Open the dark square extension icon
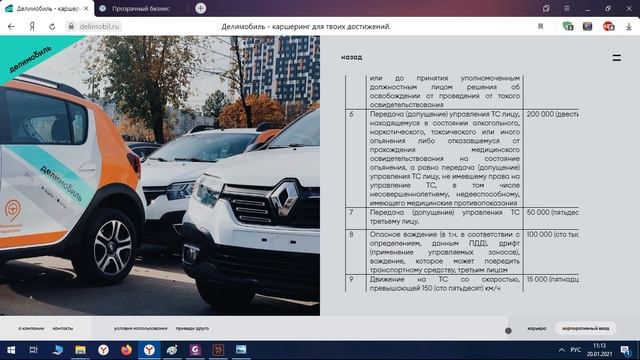This screenshot has width=640, height=360. pos(587,27)
